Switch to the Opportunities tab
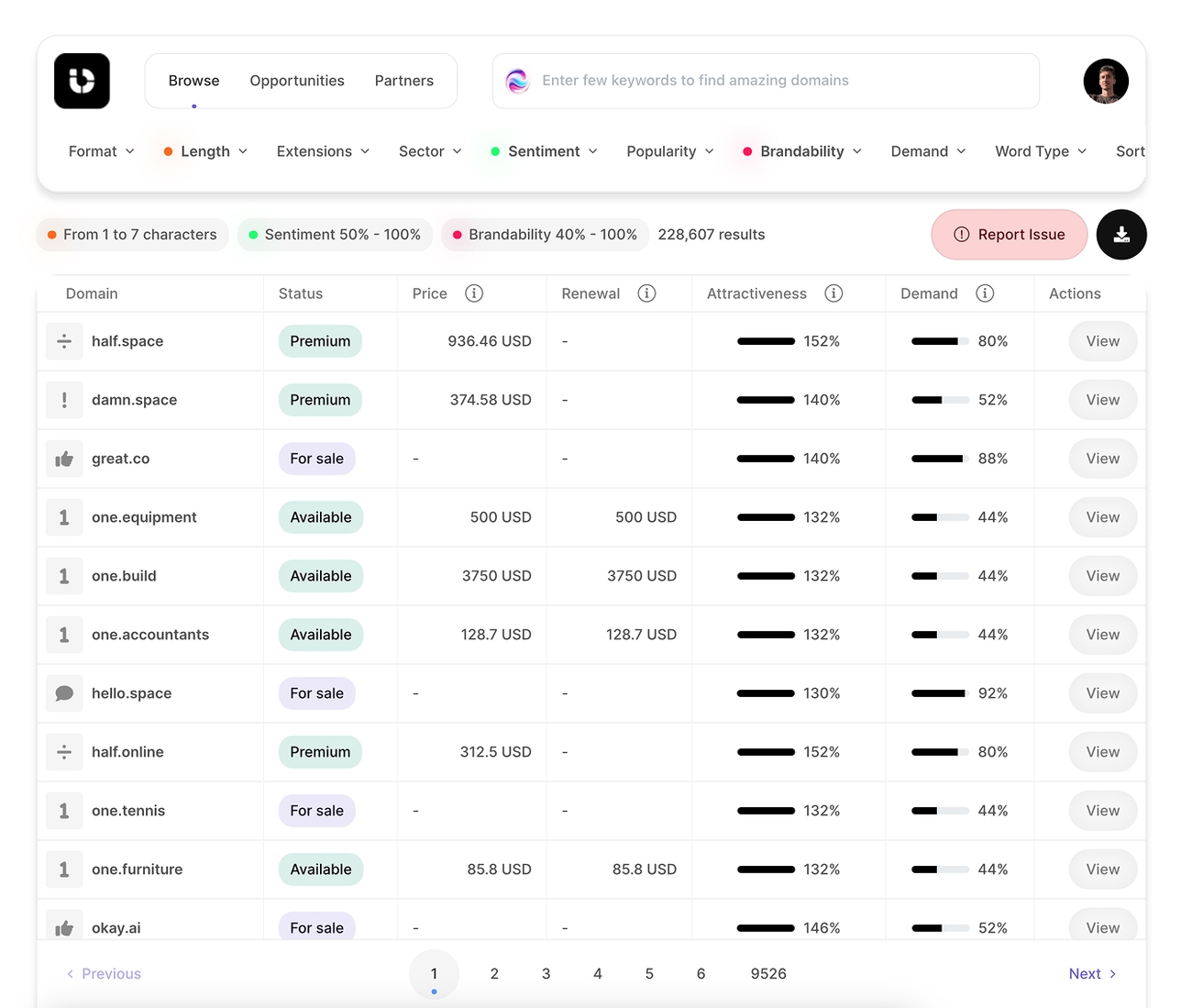 297,81
